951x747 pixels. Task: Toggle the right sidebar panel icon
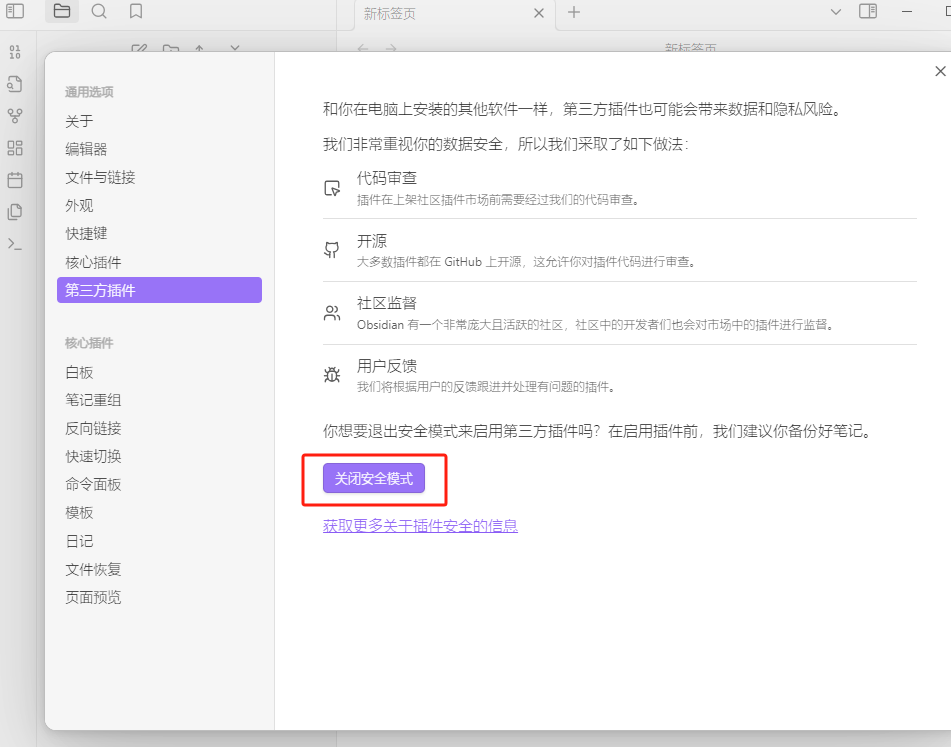(x=868, y=12)
